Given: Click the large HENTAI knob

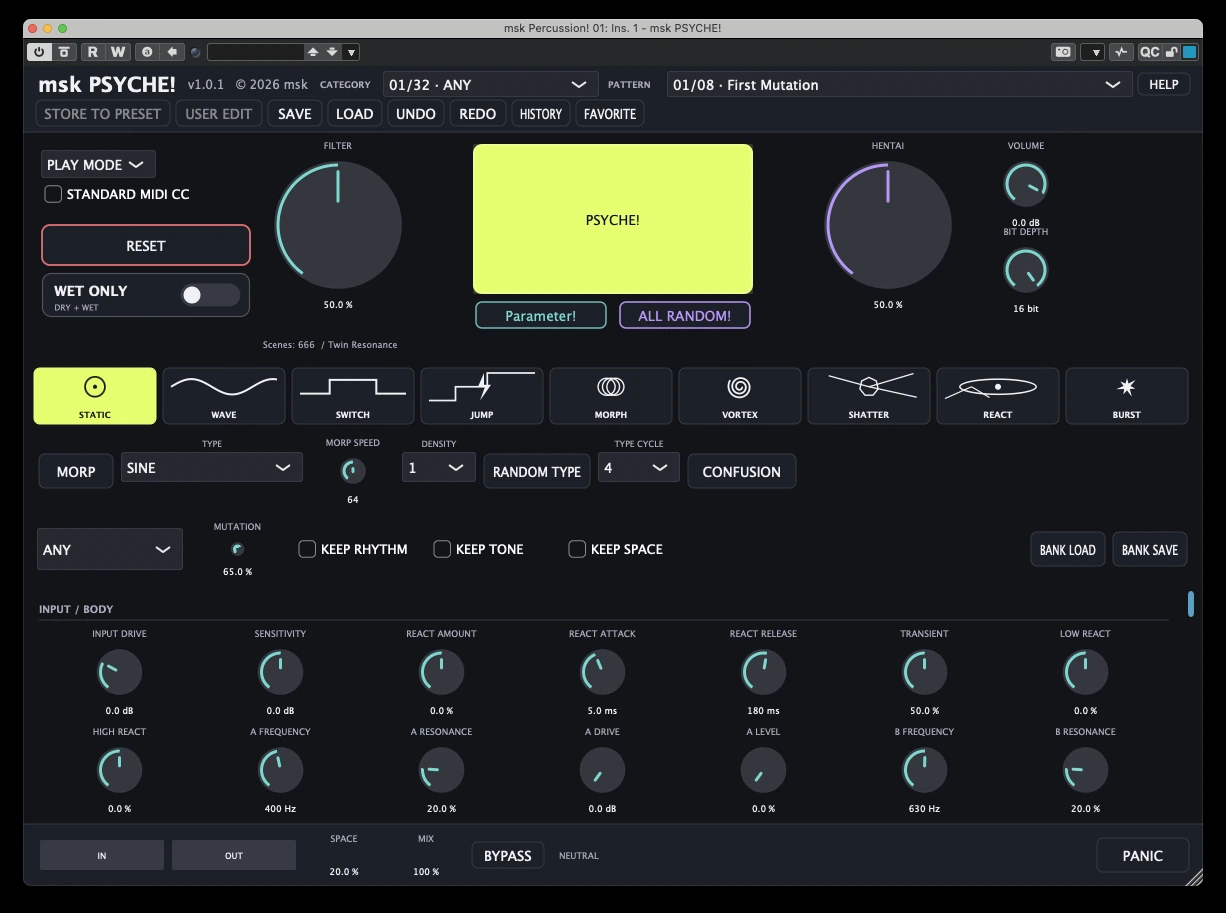Looking at the screenshot, I should point(888,225).
